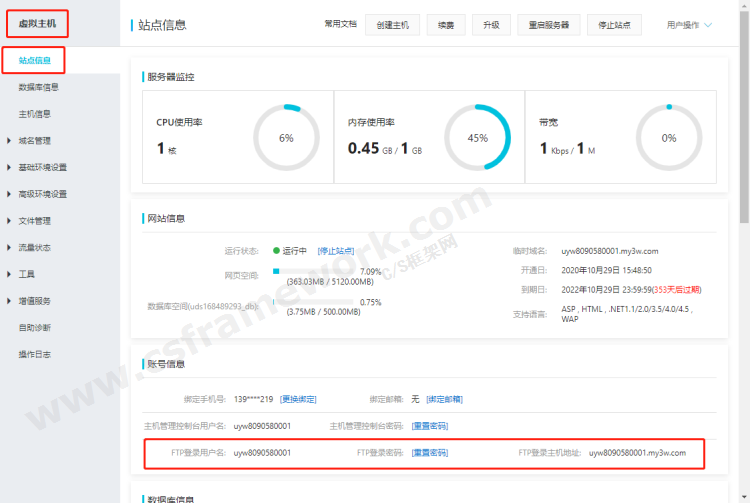Click the 网站信息 section heading

[166, 219]
